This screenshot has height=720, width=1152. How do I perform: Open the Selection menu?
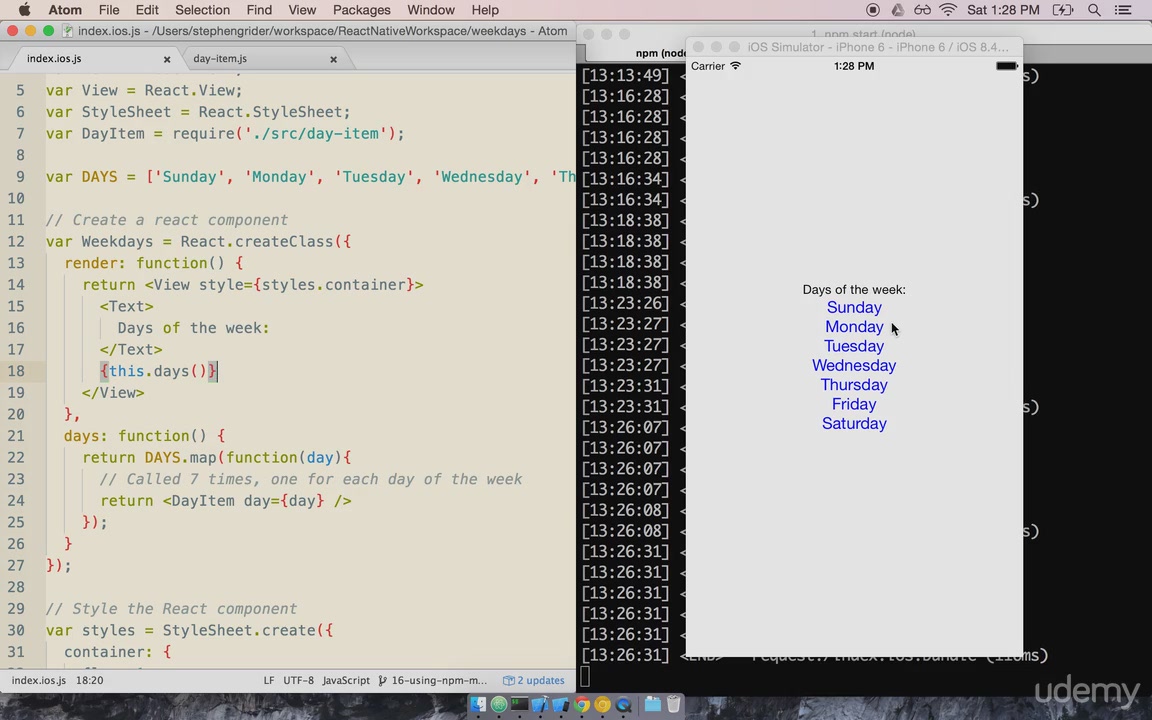(202, 10)
